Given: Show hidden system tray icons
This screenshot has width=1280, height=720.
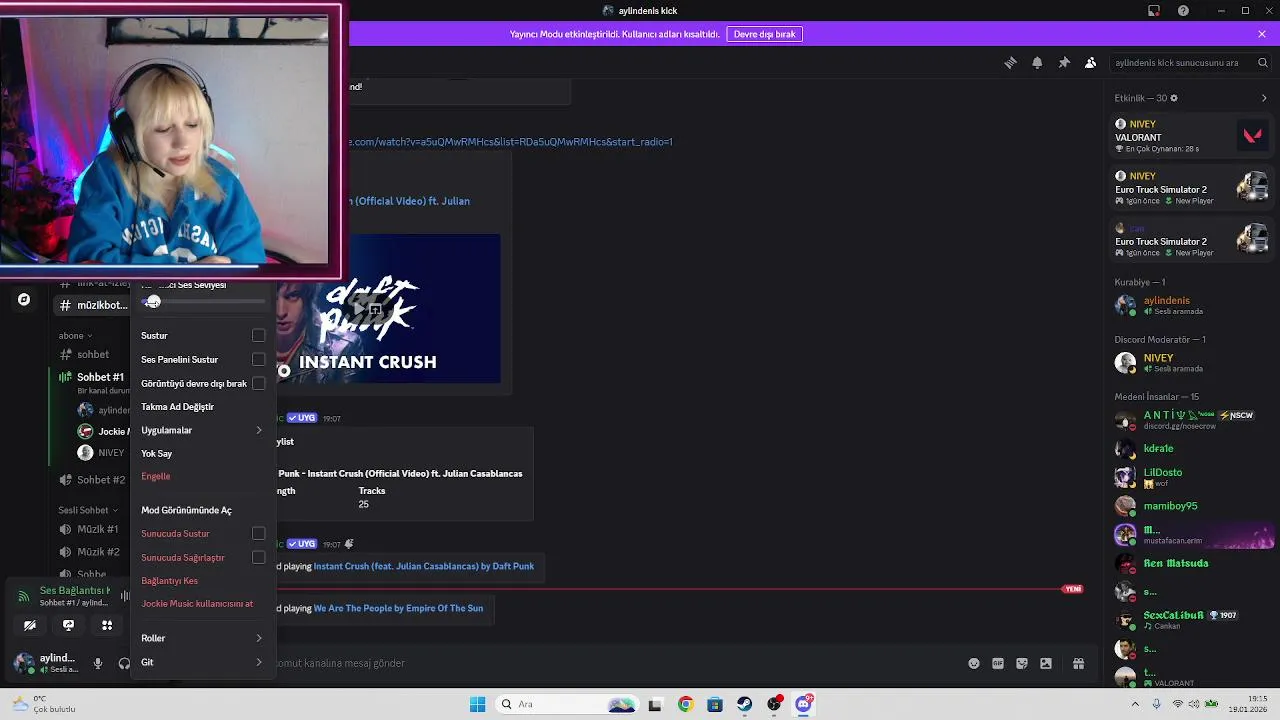Looking at the screenshot, I should (1134, 704).
